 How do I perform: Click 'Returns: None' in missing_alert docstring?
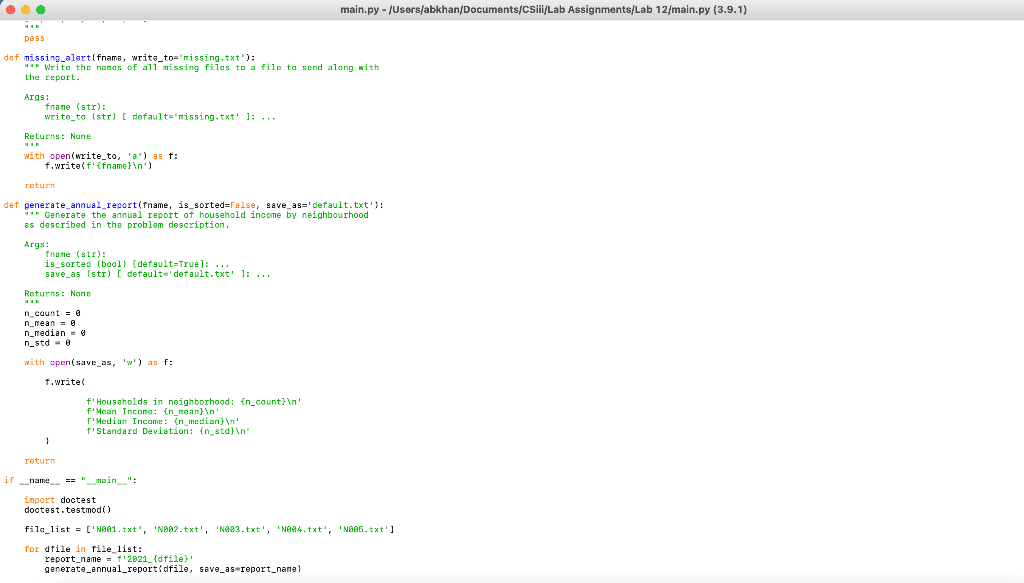coord(57,136)
